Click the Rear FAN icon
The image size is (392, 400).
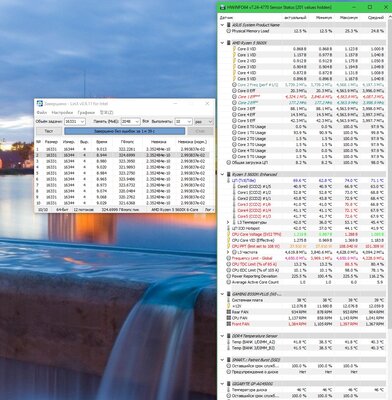pos(228,312)
